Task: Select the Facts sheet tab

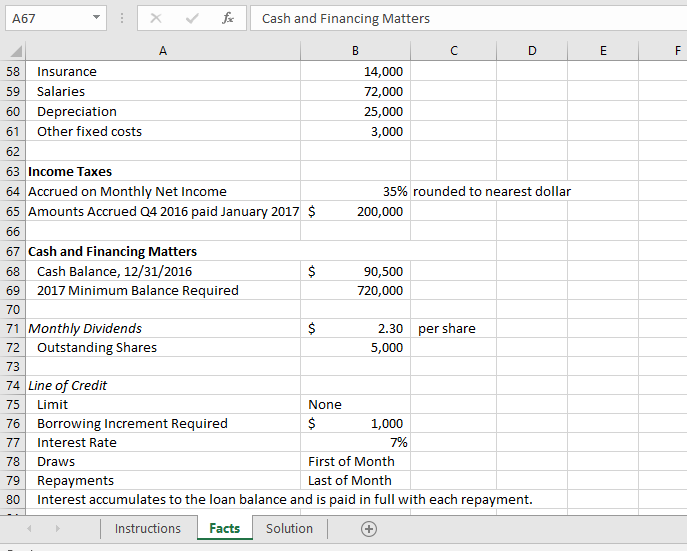Action: click(x=225, y=529)
